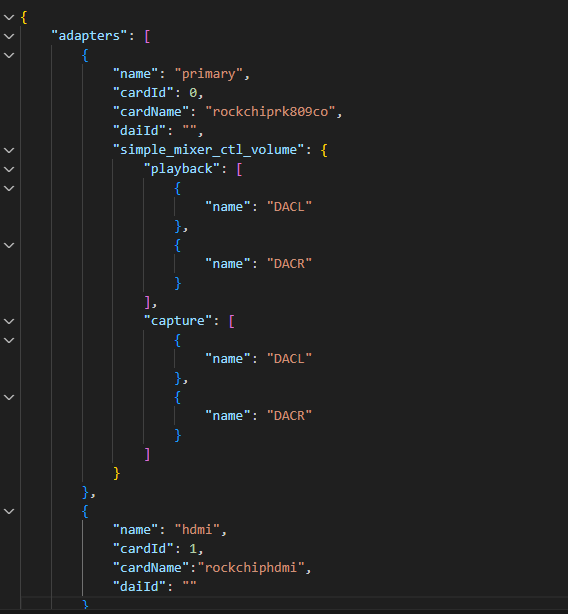Collapse the hdmi adapter object chevron
The width and height of the screenshot is (568, 614).
click(x=9, y=511)
